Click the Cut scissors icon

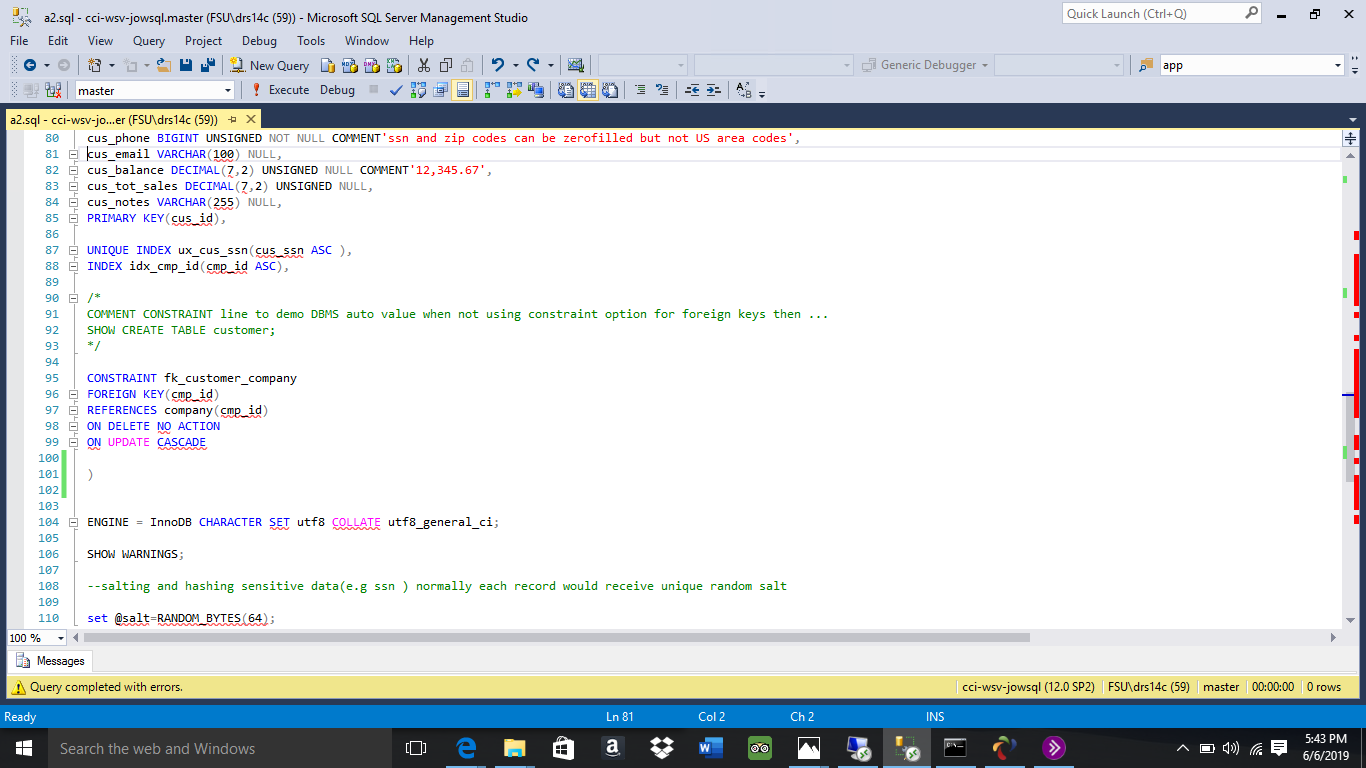click(x=423, y=65)
